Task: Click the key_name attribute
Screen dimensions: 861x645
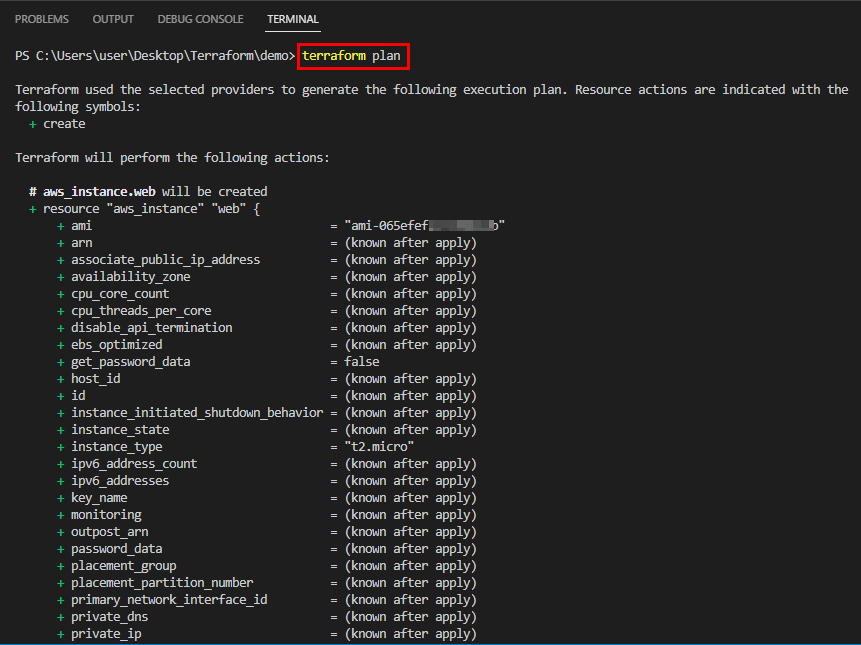Action: tap(99, 498)
